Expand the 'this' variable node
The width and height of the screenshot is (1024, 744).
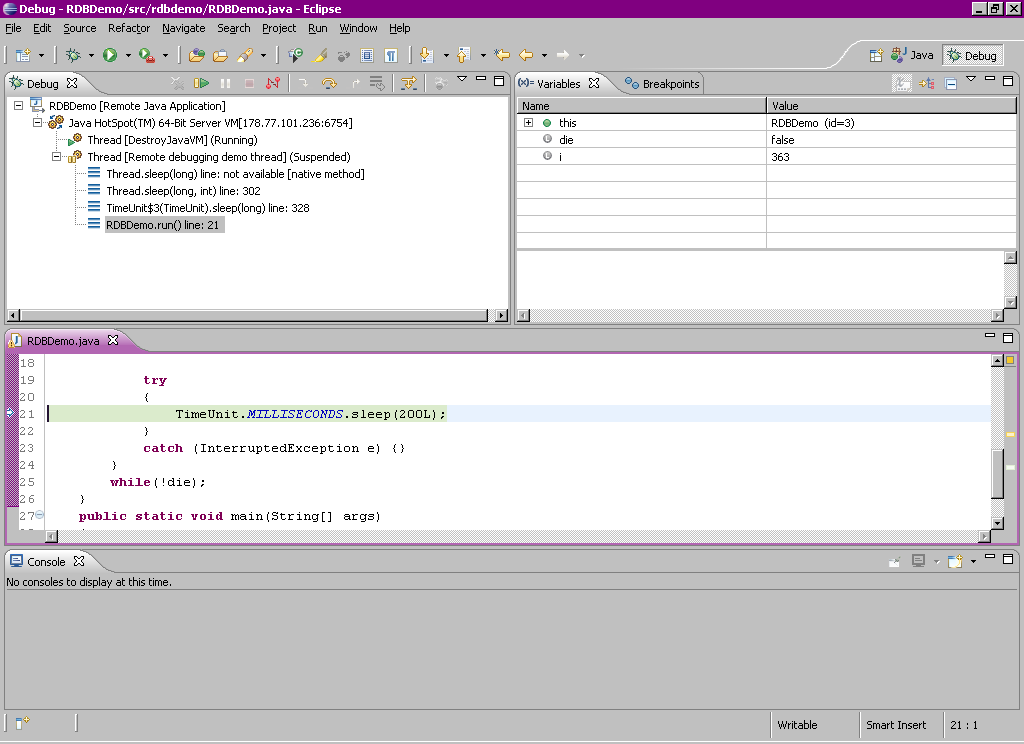[528, 123]
